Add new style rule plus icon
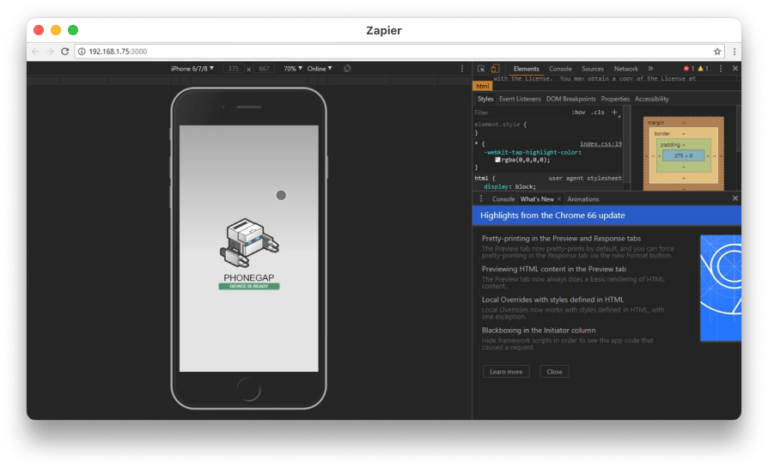Image resolution: width=768 pixels, height=468 pixels. click(x=615, y=112)
